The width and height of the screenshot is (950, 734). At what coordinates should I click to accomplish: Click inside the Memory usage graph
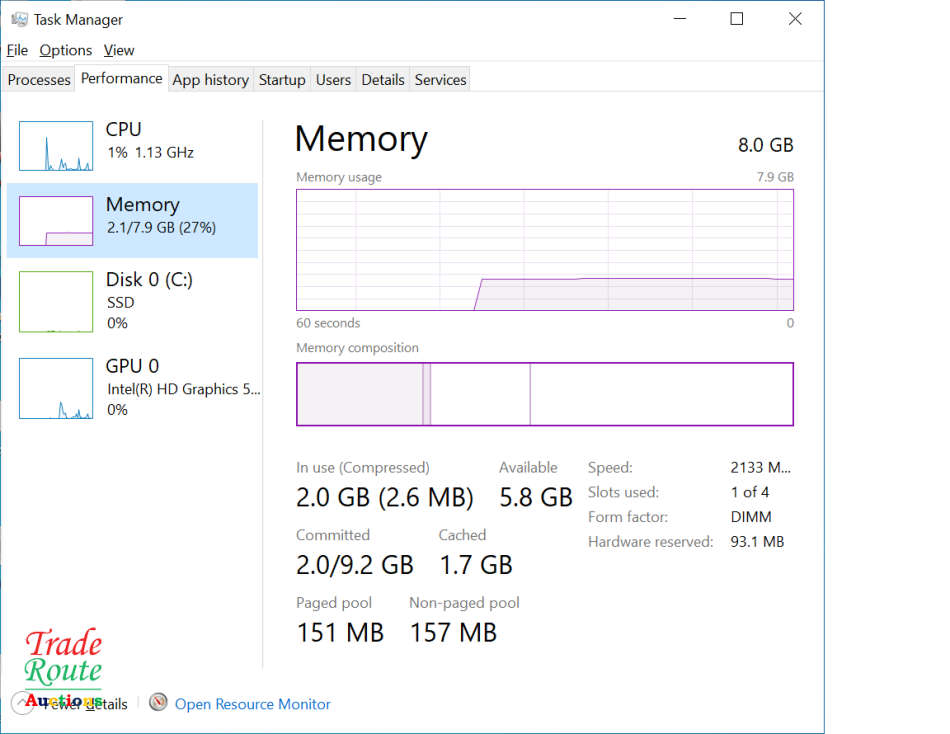coord(545,250)
